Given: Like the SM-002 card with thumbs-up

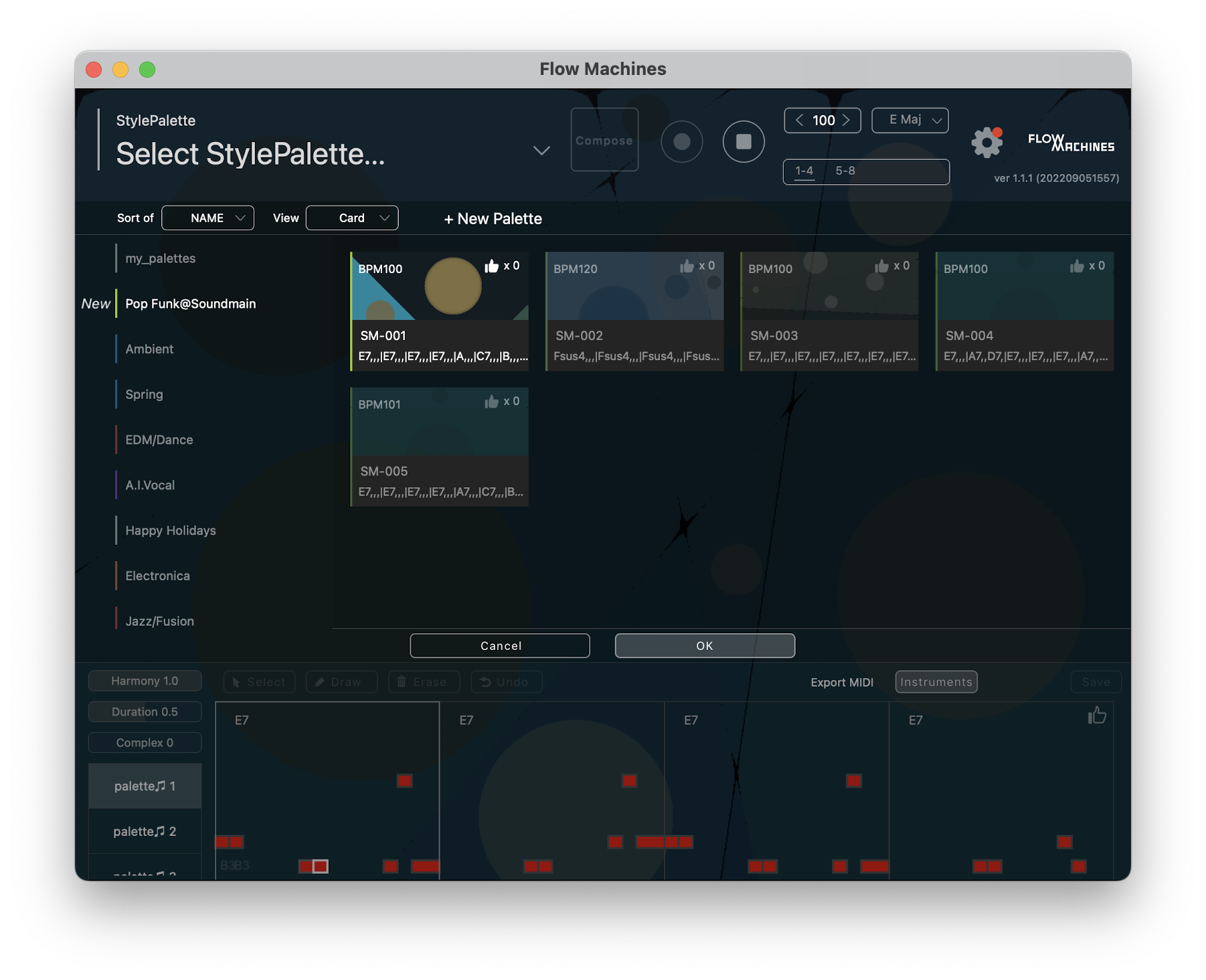Looking at the screenshot, I should click(687, 266).
